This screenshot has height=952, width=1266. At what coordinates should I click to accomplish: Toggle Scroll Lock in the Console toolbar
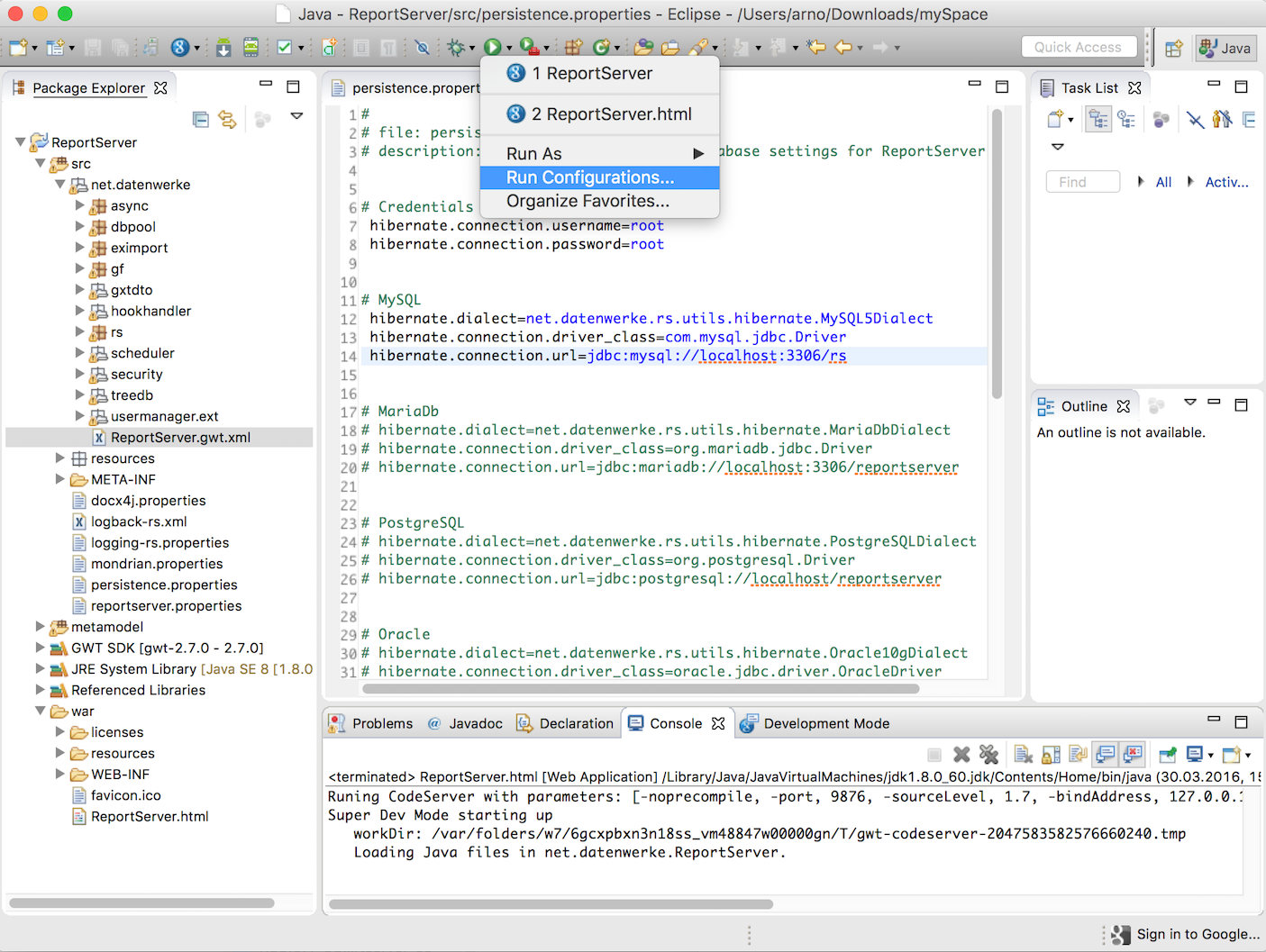click(x=1051, y=755)
